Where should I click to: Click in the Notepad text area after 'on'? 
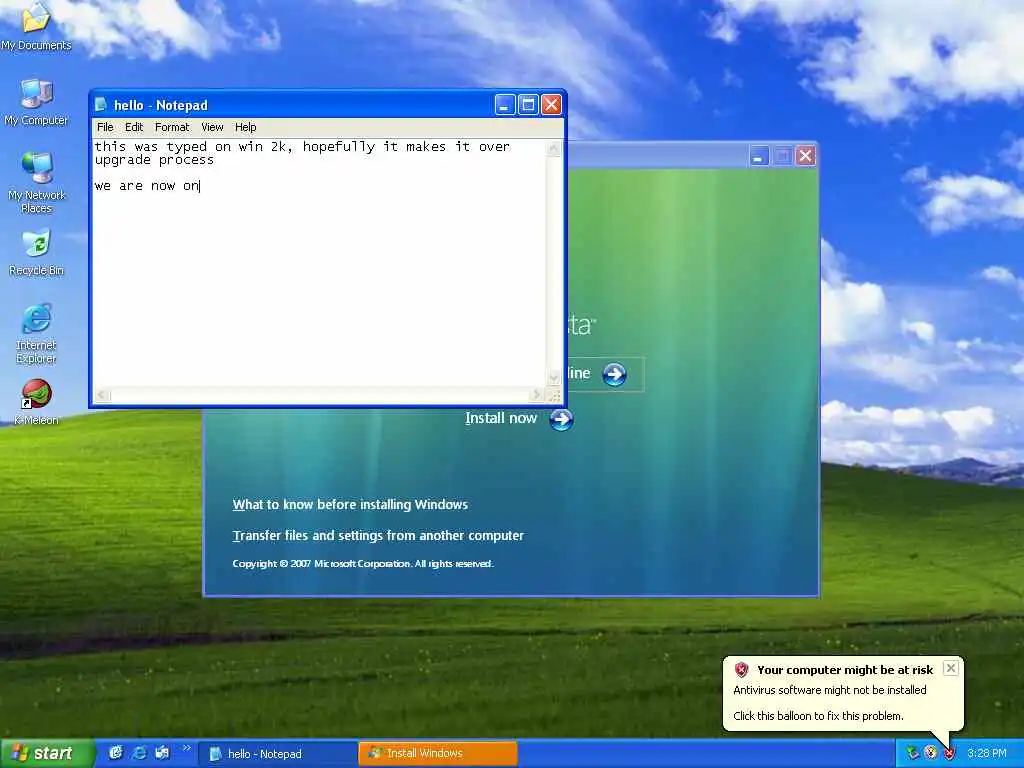[200, 186]
